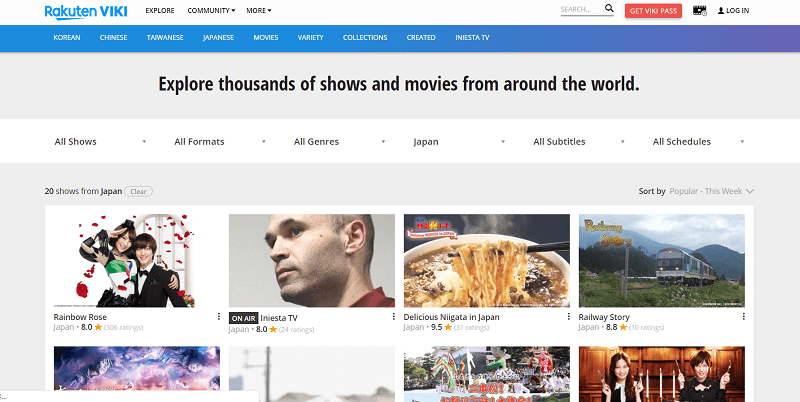This screenshot has height=402, width=800.
Task: Click the Delicious Niigata in Japan title
Action: pyautogui.click(x=452, y=317)
